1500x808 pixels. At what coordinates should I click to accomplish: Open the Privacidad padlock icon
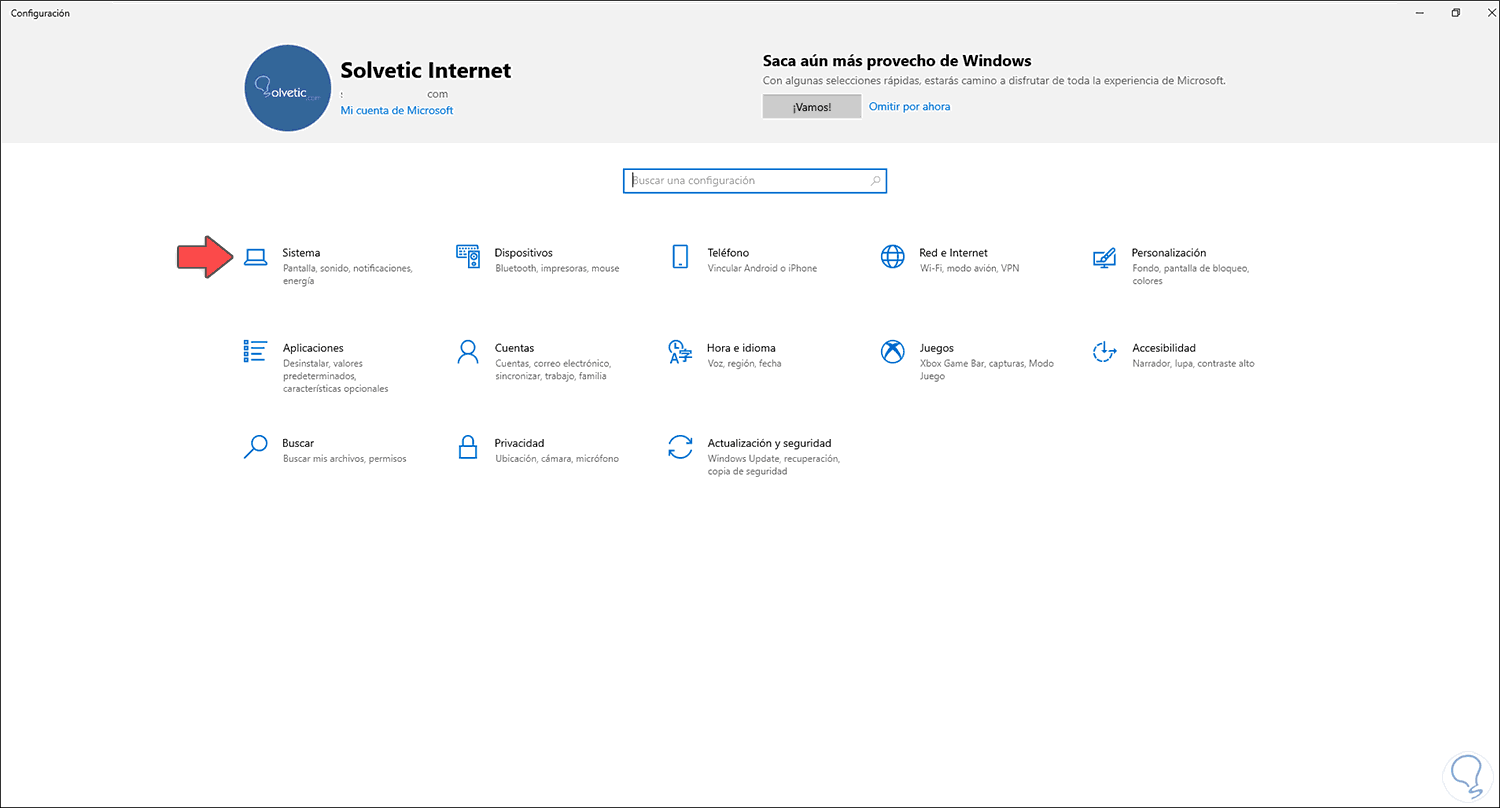coord(468,446)
